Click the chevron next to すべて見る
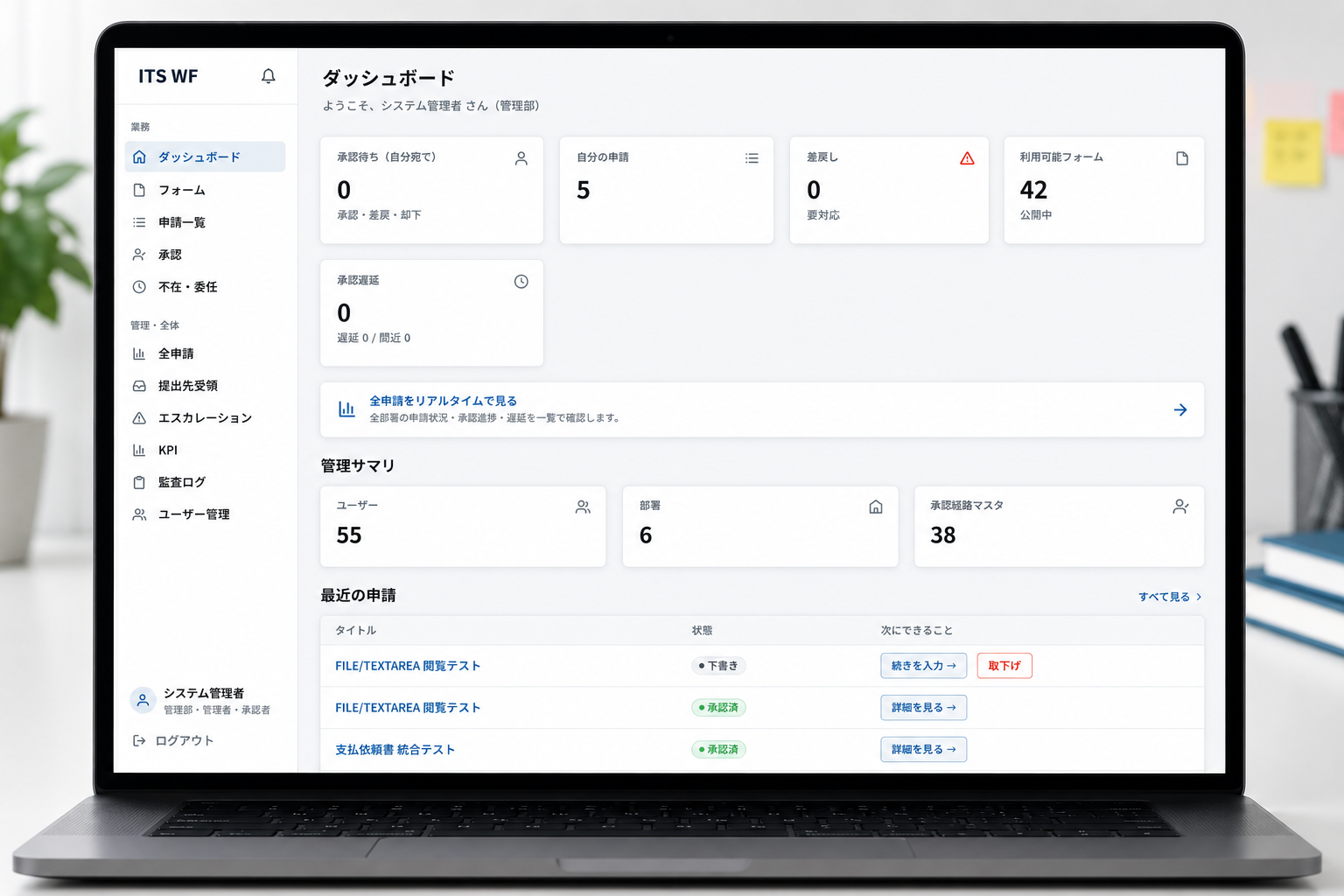This screenshot has height=896, width=1344. [1199, 597]
